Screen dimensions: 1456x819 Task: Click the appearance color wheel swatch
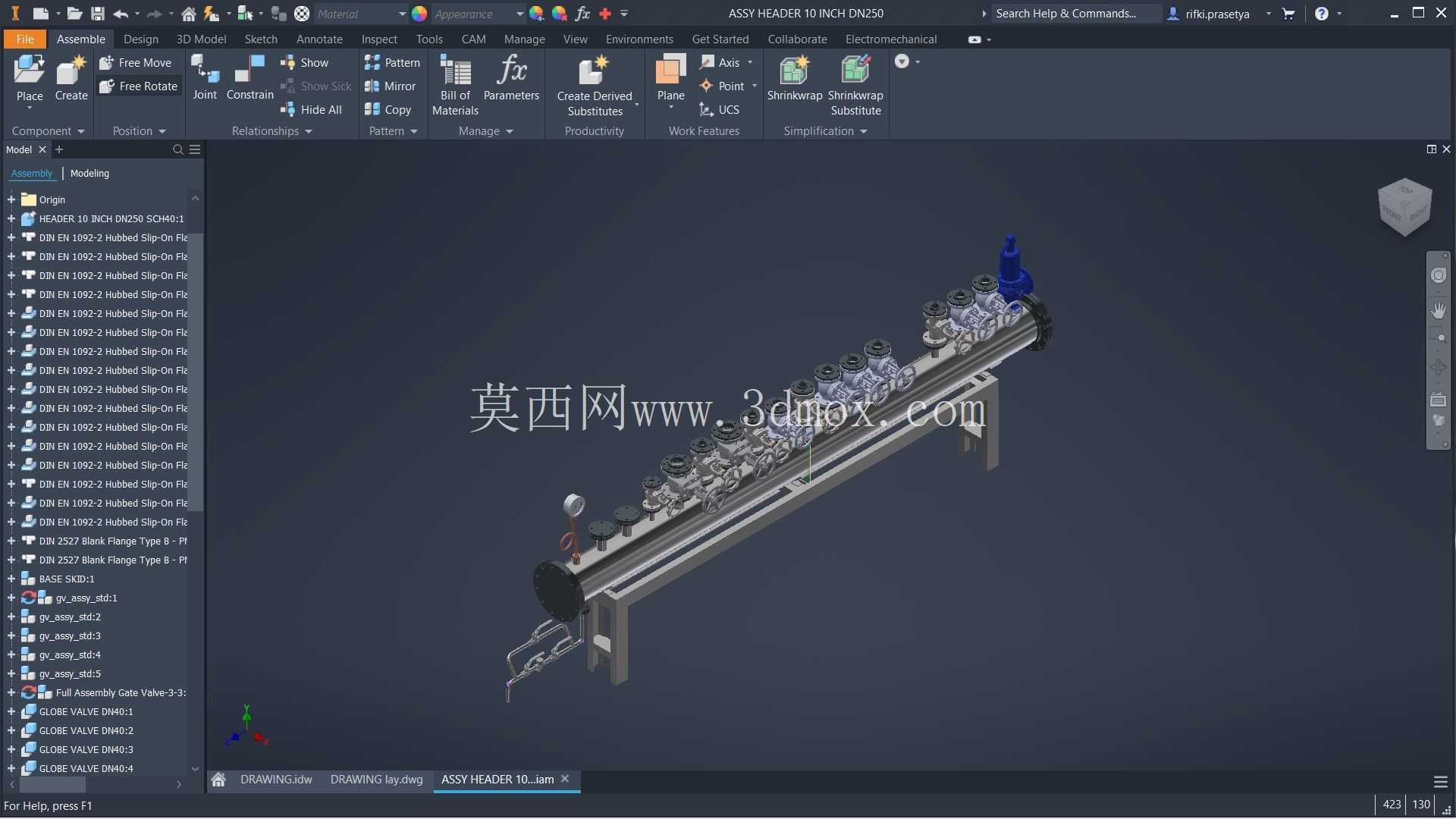[419, 14]
